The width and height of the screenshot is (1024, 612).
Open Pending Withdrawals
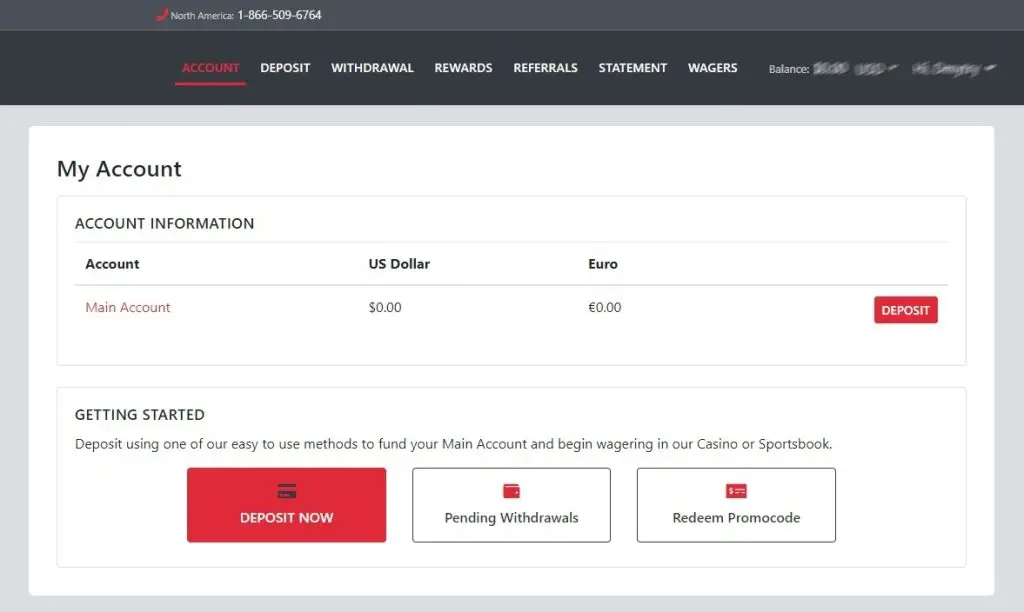coord(511,505)
